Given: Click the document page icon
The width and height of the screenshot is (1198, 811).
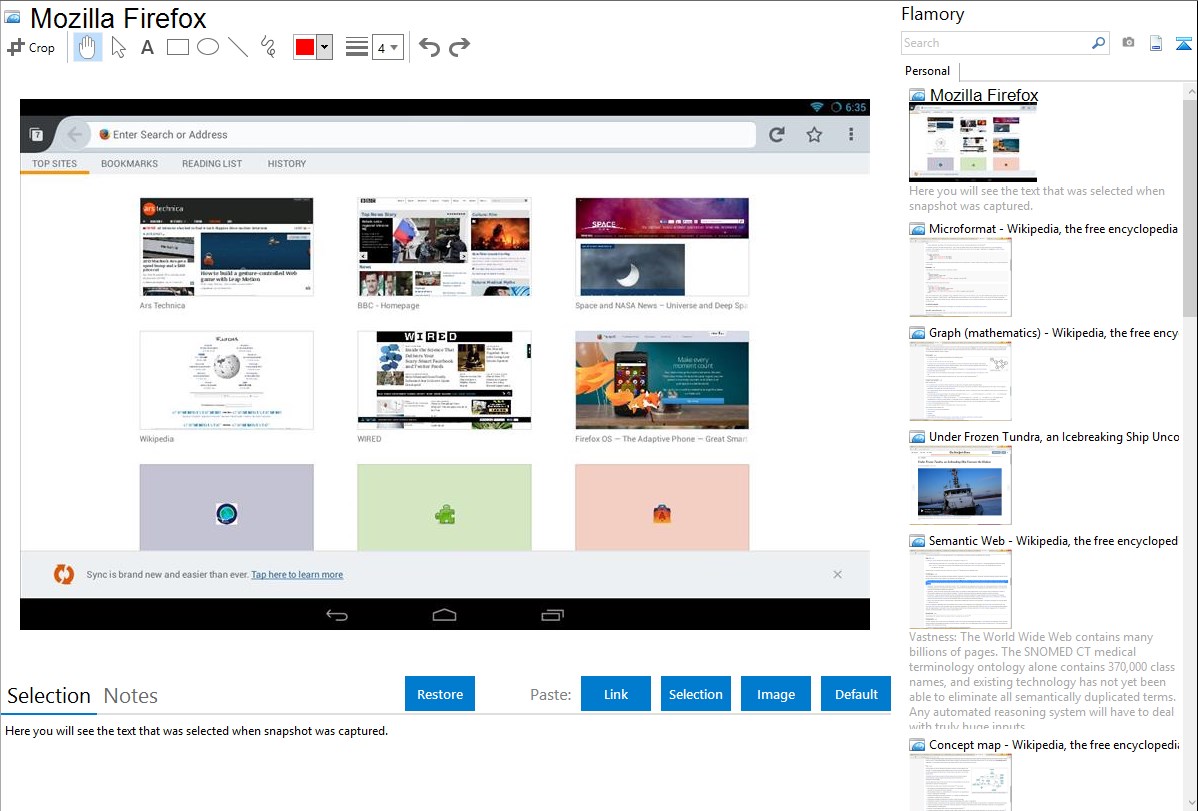Looking at the screenshot, I should (x=1156, y=43).
